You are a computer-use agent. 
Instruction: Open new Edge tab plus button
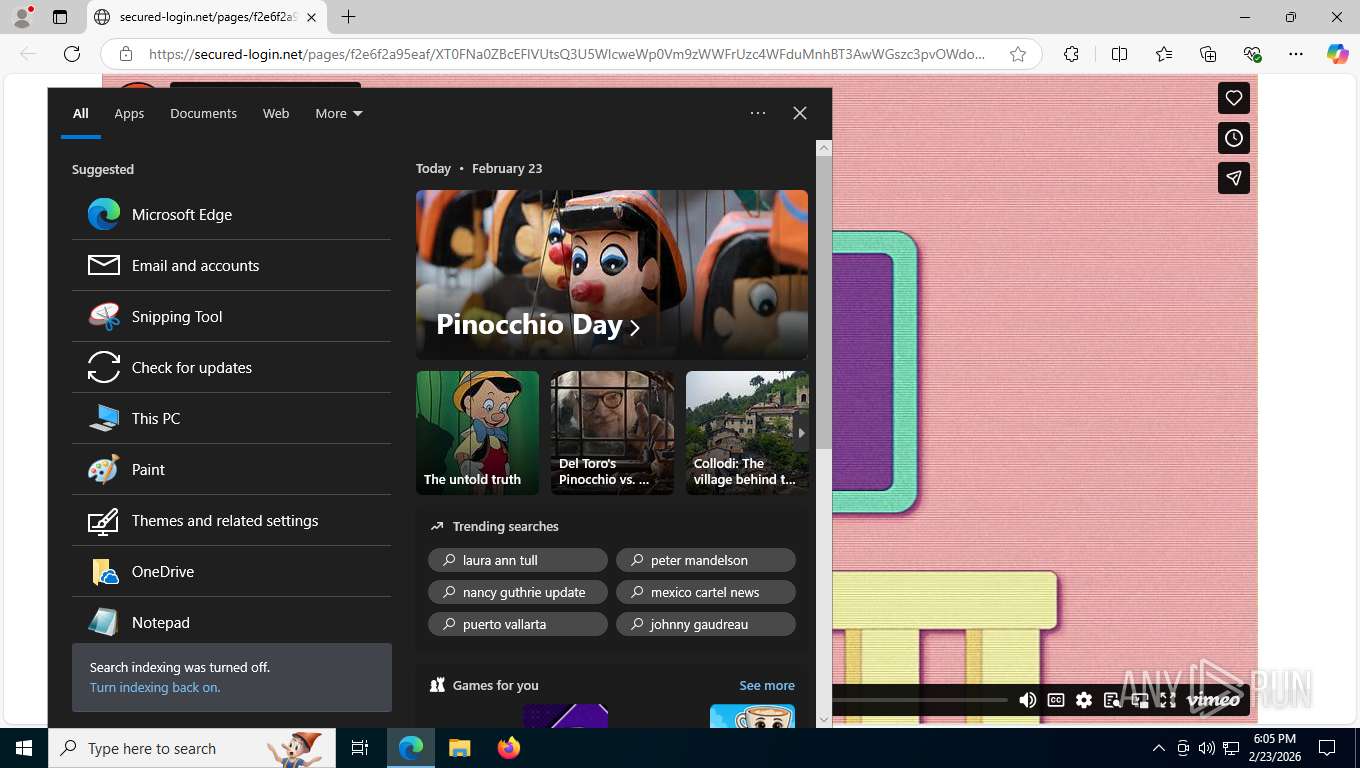coord(348,17)
